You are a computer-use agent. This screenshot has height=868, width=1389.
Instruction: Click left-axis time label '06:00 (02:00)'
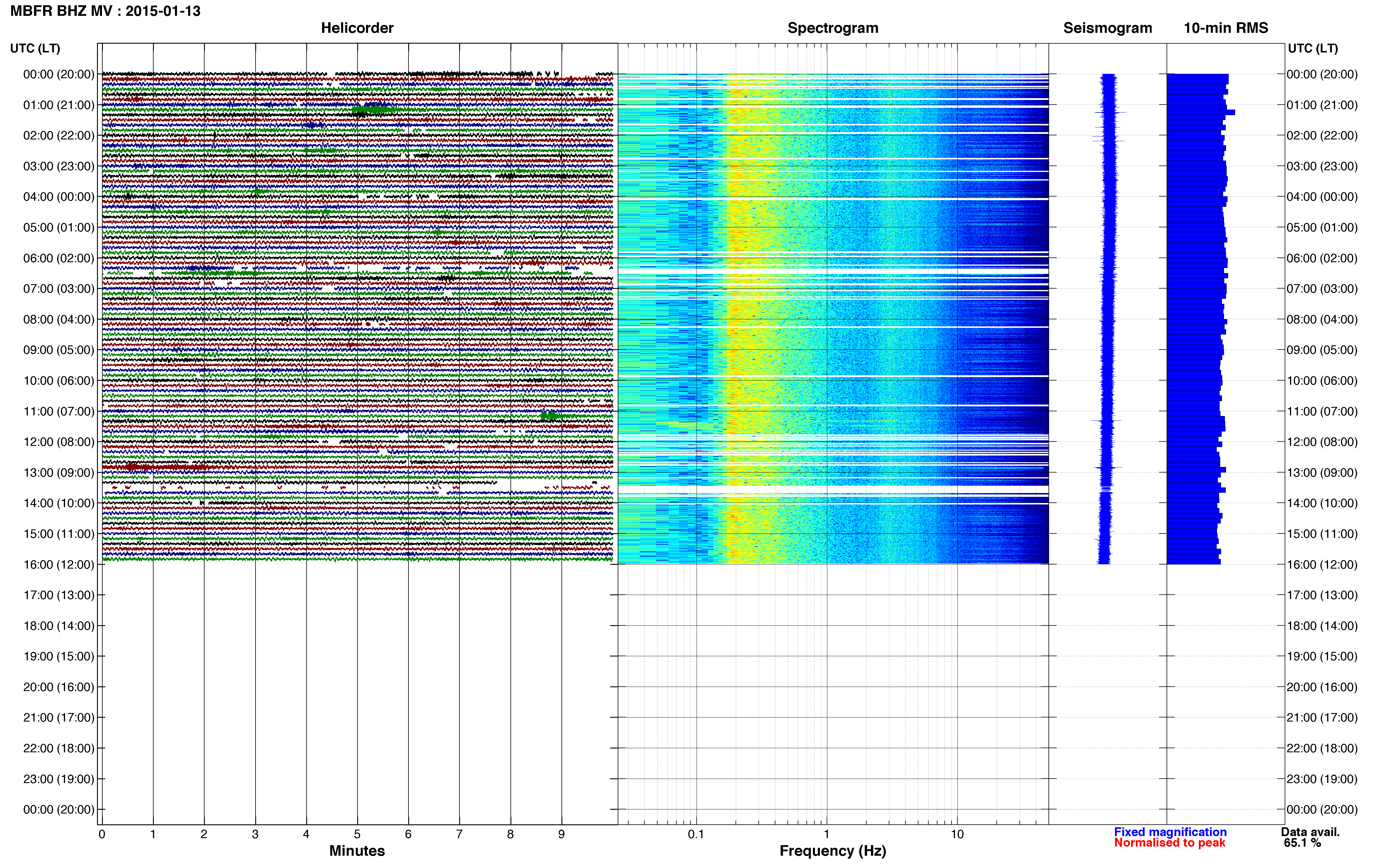pyautogui.click(x=59, y=258)
